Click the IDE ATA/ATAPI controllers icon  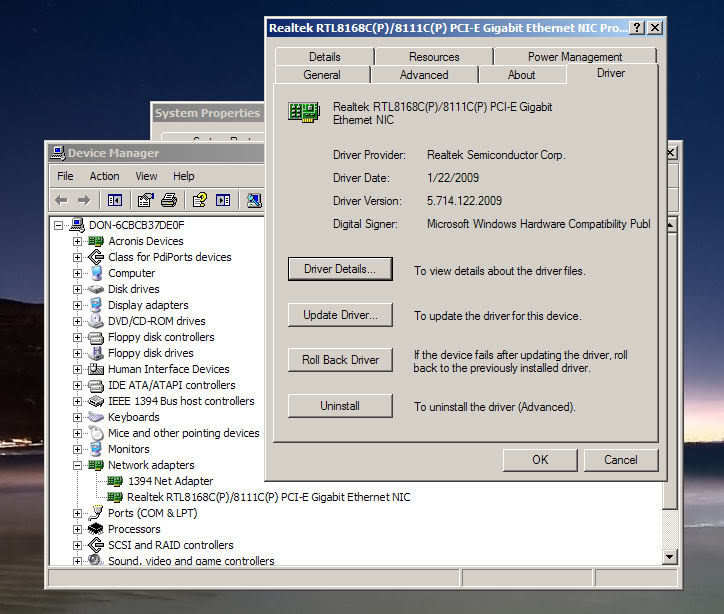pyautogui.click(x=96, y=385)
